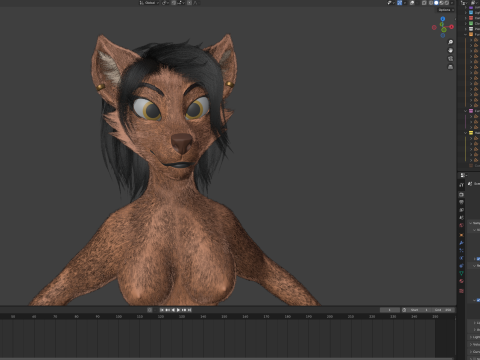Jump to timeline end frame button
480x360 pixels.
coord(189,310)
